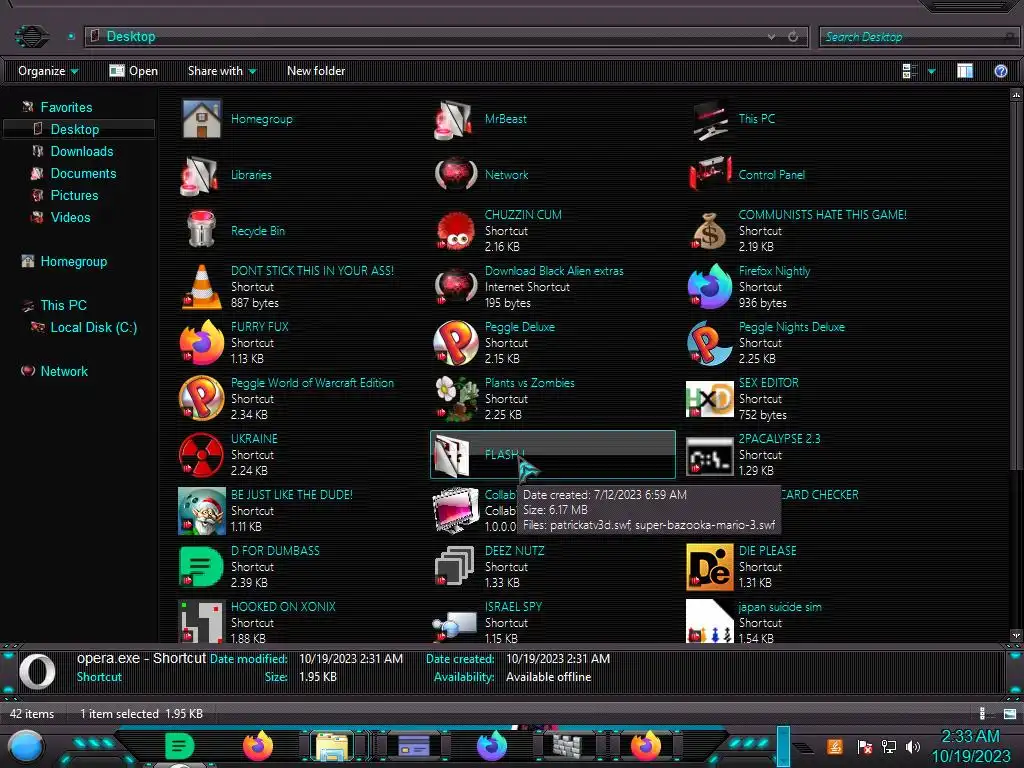Select the Peggle Nights Deluxe icon
The image size is (1024, 768).
click(x=710, y=343)
